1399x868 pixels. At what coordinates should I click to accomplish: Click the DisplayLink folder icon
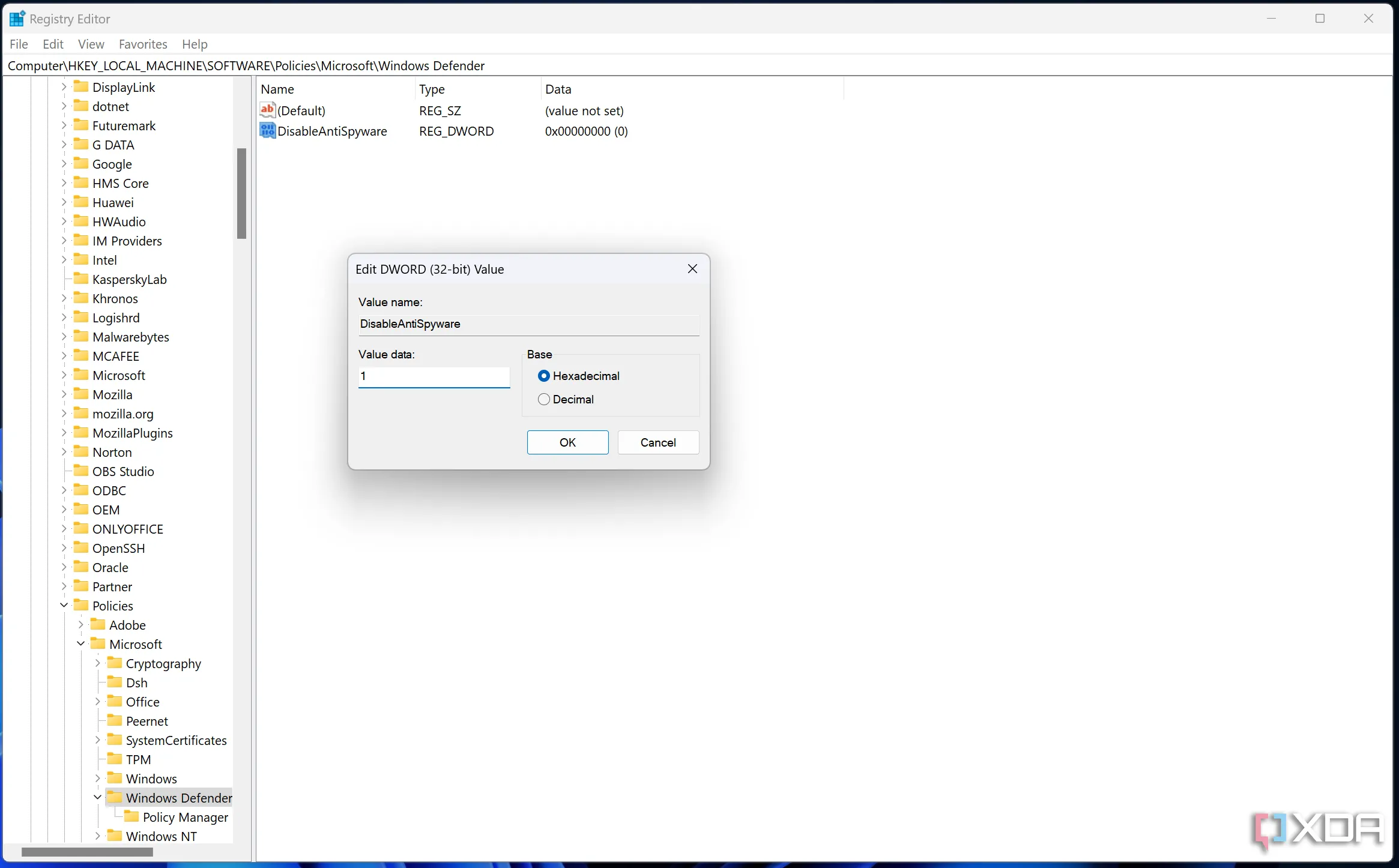(x=81, y=86)
